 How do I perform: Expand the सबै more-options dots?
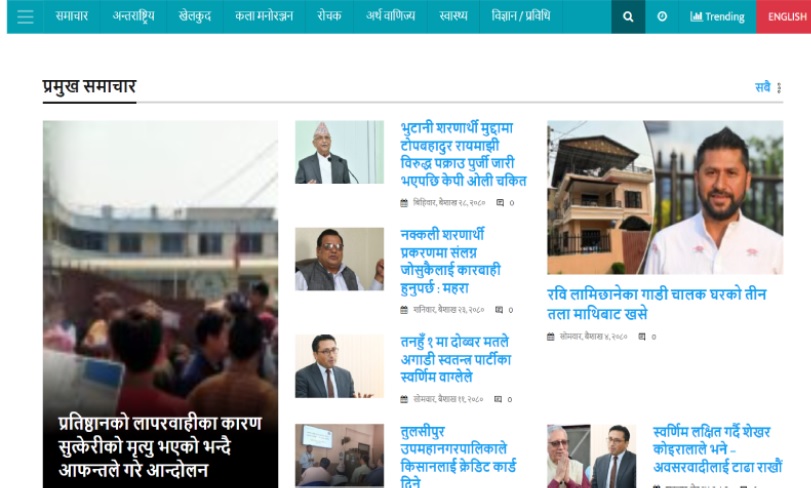[x=779, y=88]
